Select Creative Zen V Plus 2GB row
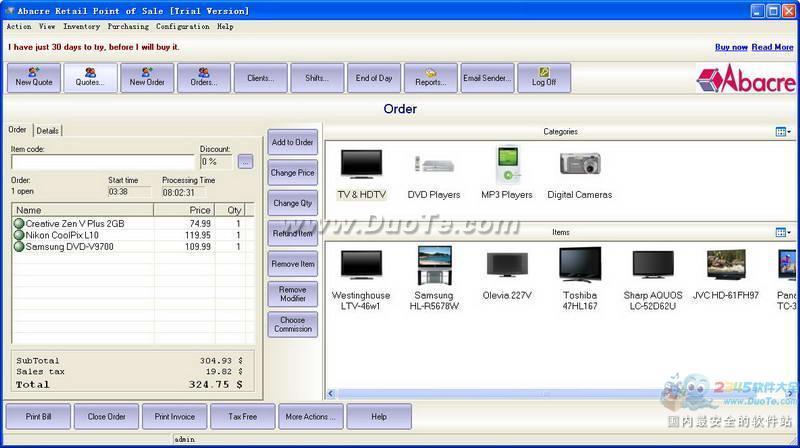Viewport: 800px width, 448px height. click(133, 223)
